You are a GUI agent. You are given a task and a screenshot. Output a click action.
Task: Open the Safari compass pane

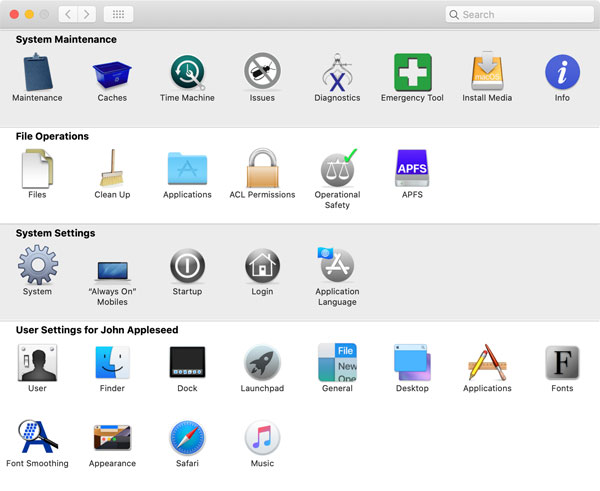click(188, 437)
